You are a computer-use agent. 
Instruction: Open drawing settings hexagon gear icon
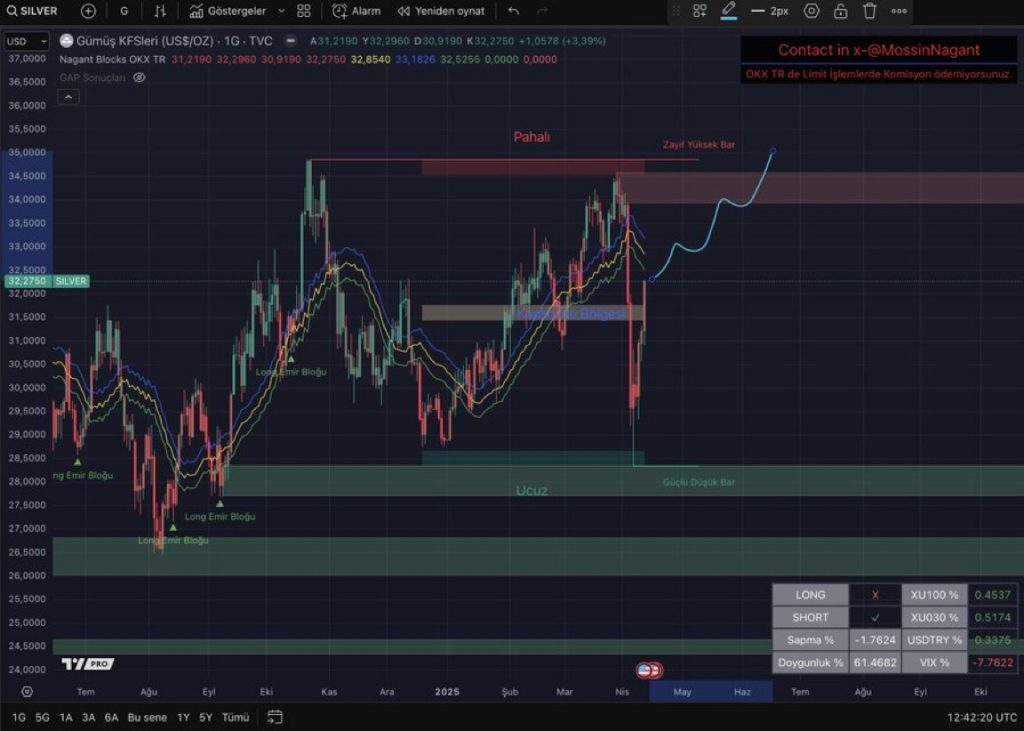[811, 11]
